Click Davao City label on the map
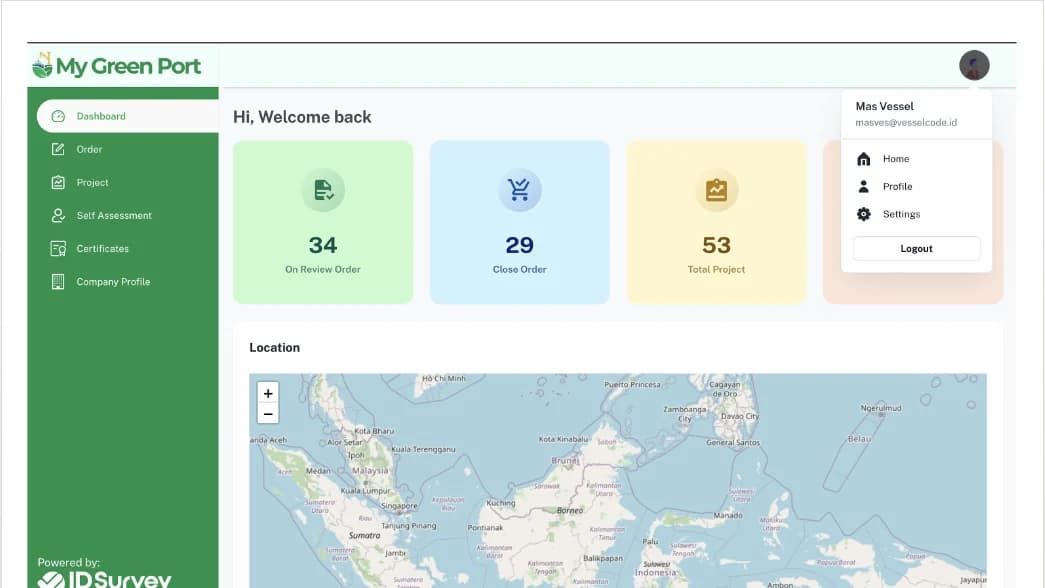The image size is (1045, 588). pos(740,416)
